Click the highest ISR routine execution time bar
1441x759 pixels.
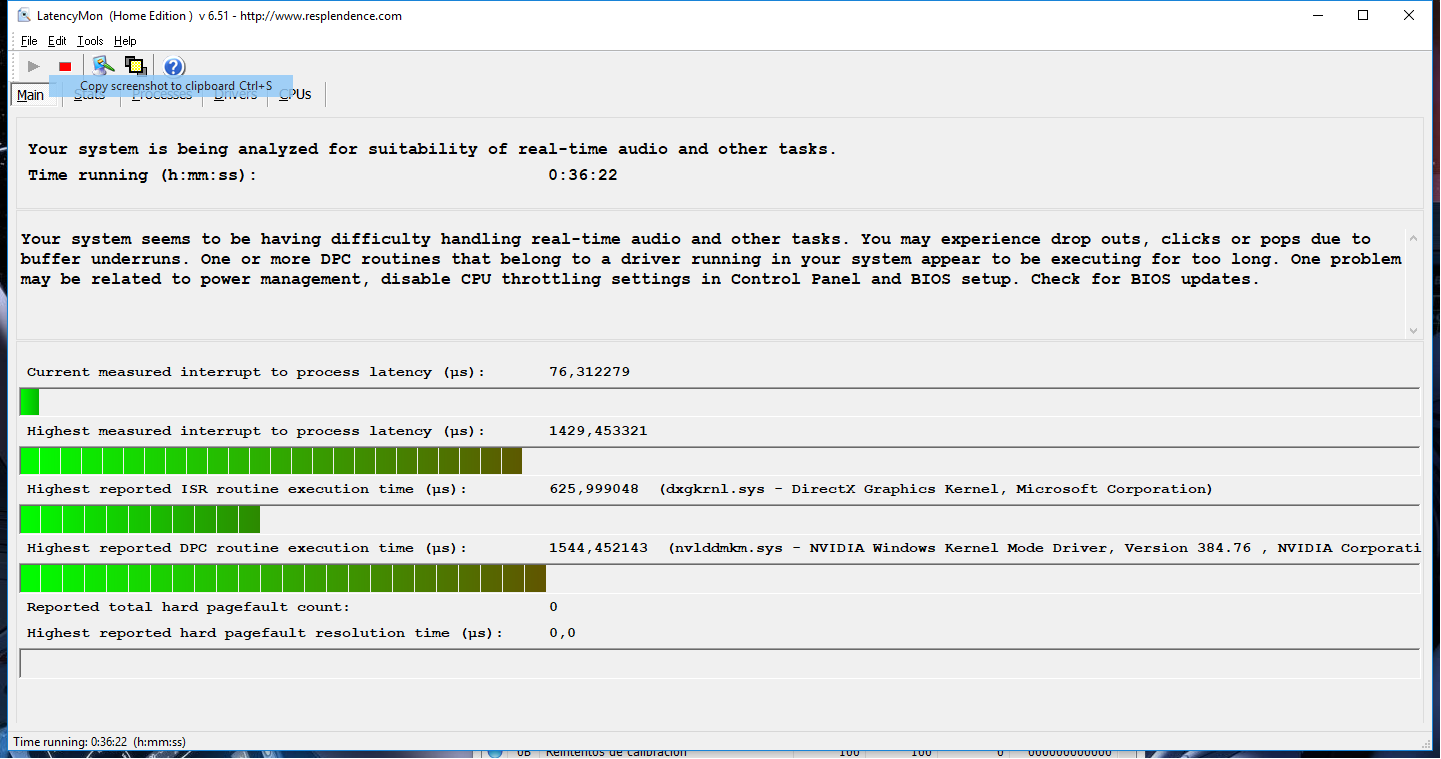coord(719,520)
